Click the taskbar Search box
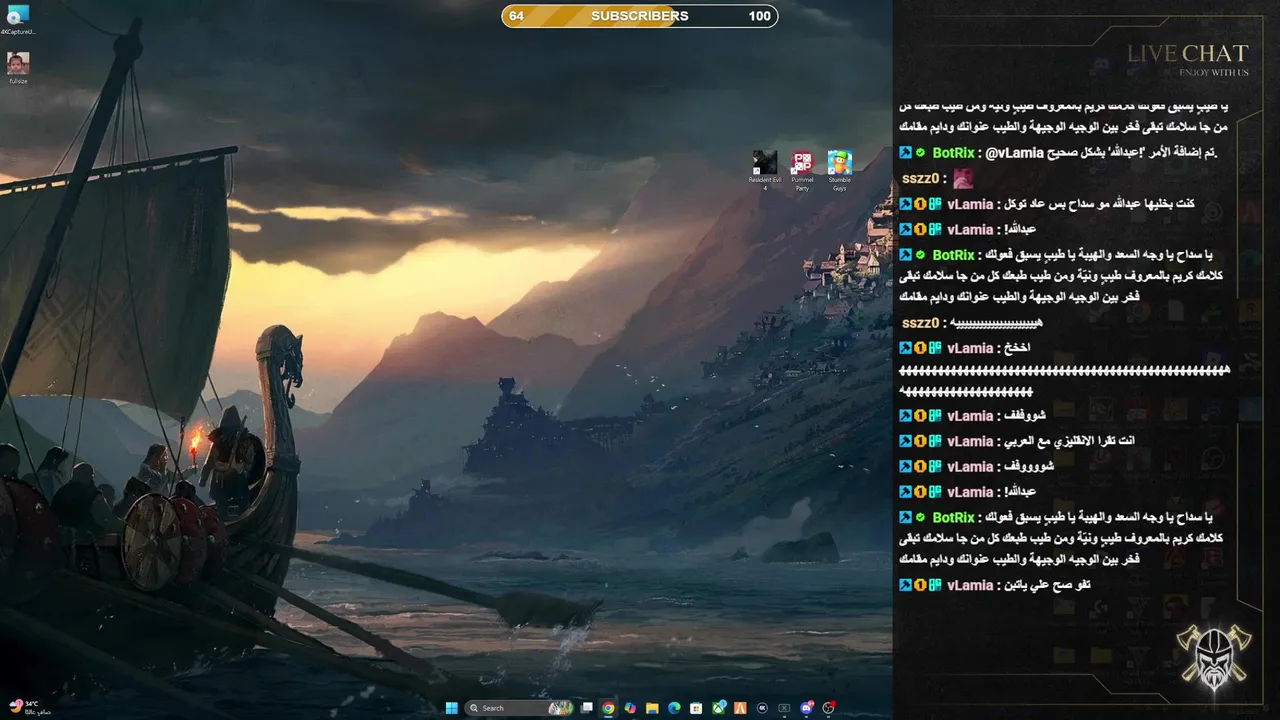The height and width of the screenshot is (720, 1280). (520, 708)
